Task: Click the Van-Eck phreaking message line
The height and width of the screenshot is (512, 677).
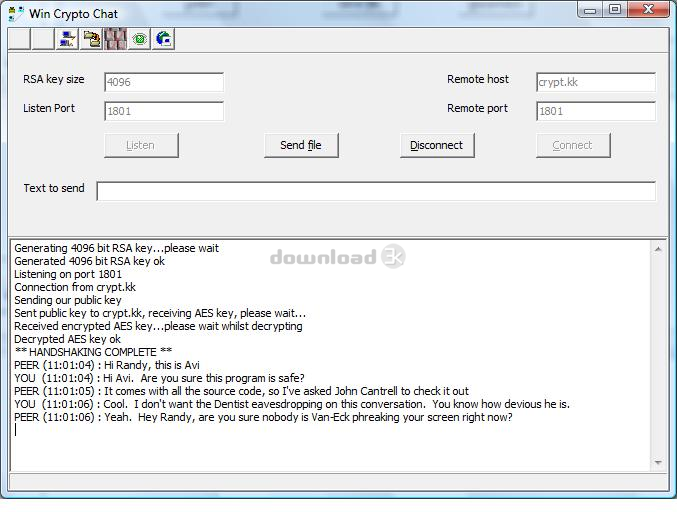Action: [263, 417]
